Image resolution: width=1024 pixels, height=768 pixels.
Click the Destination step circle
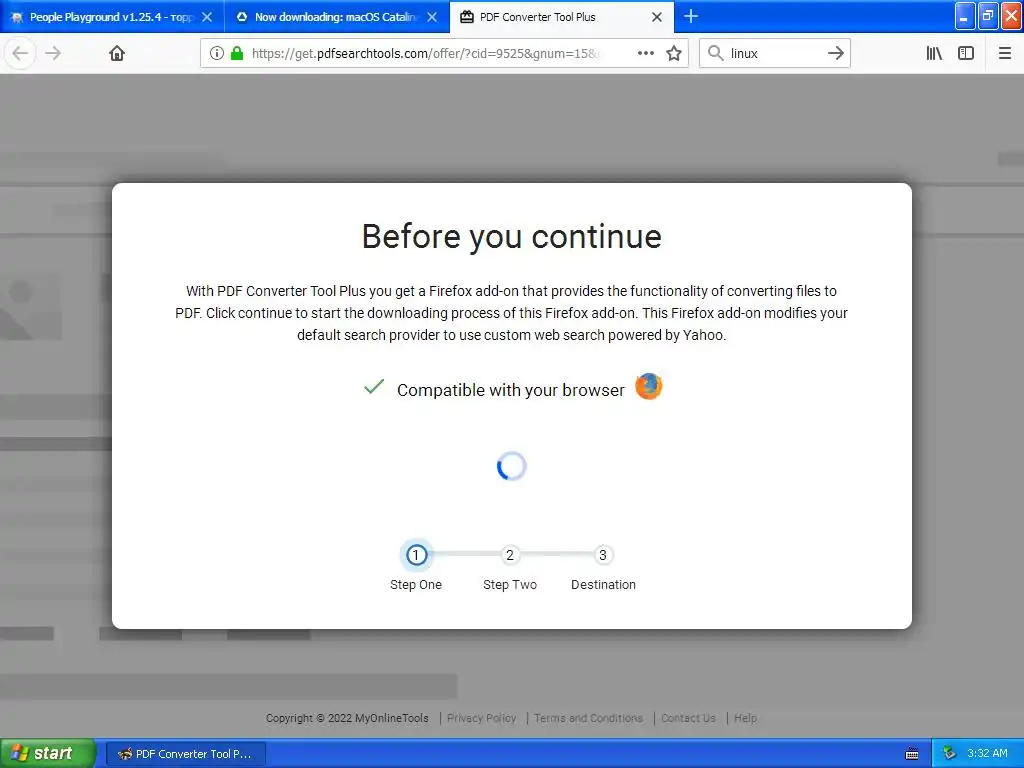pos(603,555)
